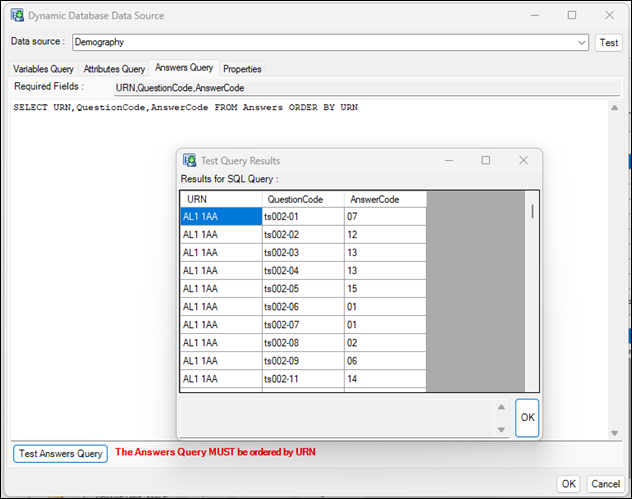This screenshot has height=499, width=632.
Task: Click the Cancel button
Action: [605, 484]
